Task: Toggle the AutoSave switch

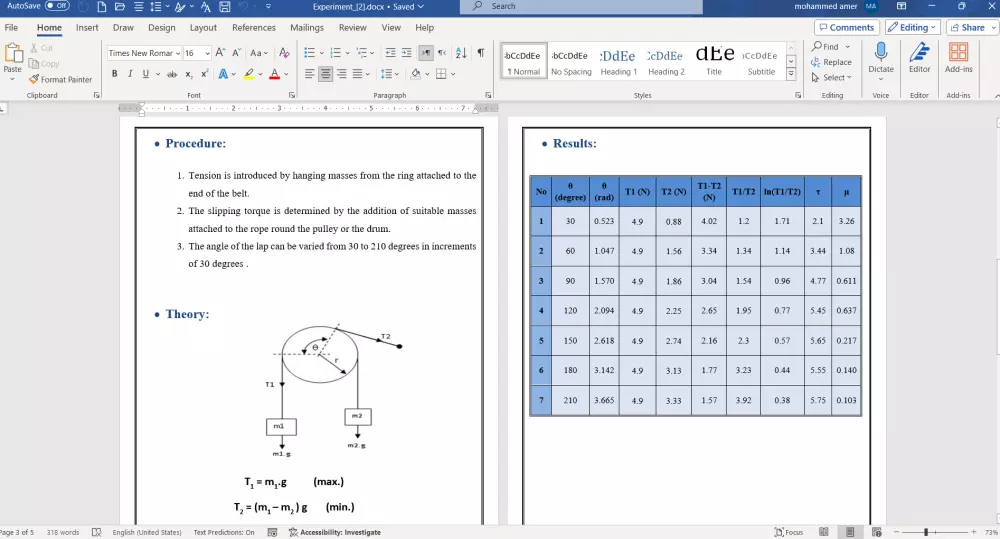Action: (57, 6)
